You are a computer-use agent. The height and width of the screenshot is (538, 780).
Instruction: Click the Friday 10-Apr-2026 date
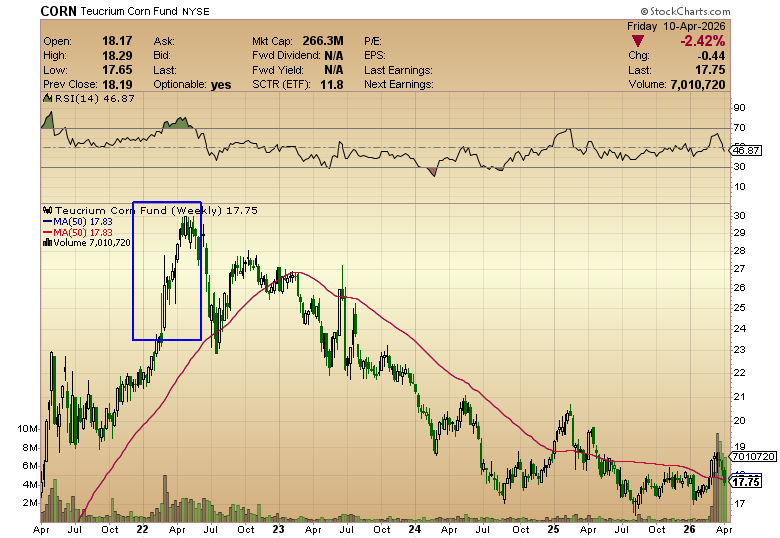[x=676, y=26]
